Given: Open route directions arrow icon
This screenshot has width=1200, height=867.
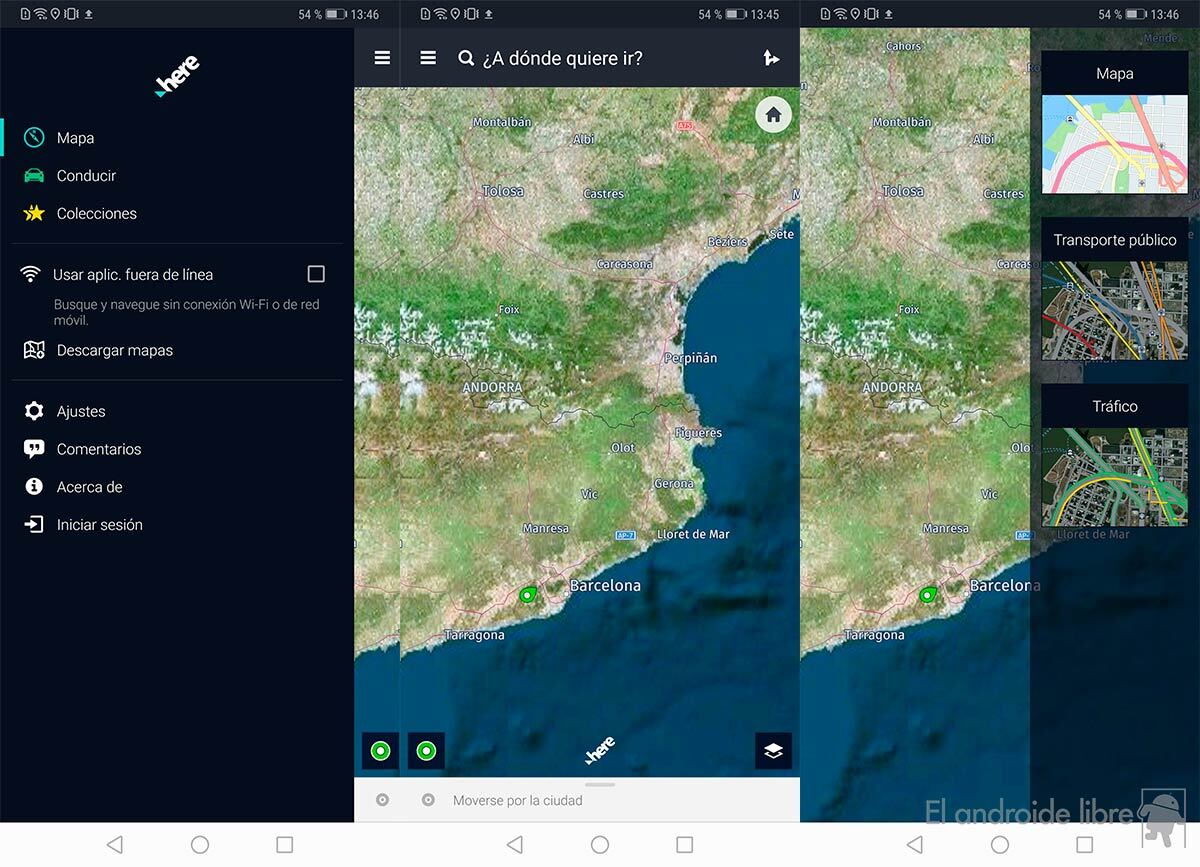Looking at the screenshot, I should pos(771,58).
